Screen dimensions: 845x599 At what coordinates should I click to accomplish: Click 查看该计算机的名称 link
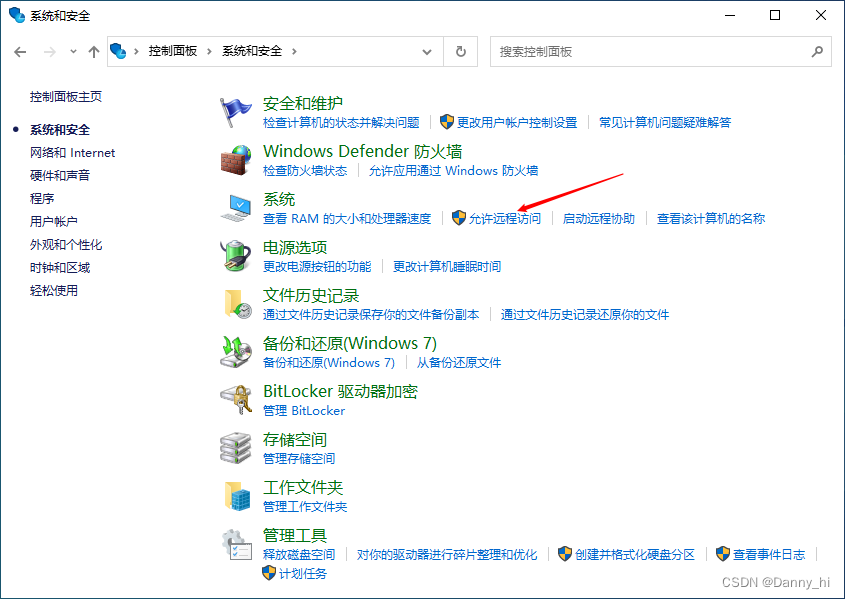coord(711,219)
